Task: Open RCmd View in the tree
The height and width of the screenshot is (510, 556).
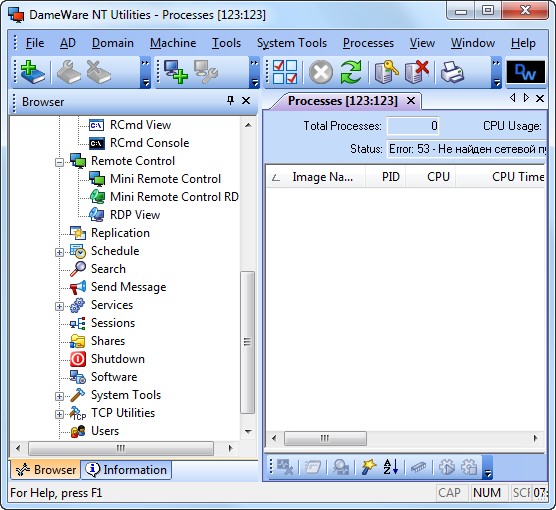Action: [140, 125]
